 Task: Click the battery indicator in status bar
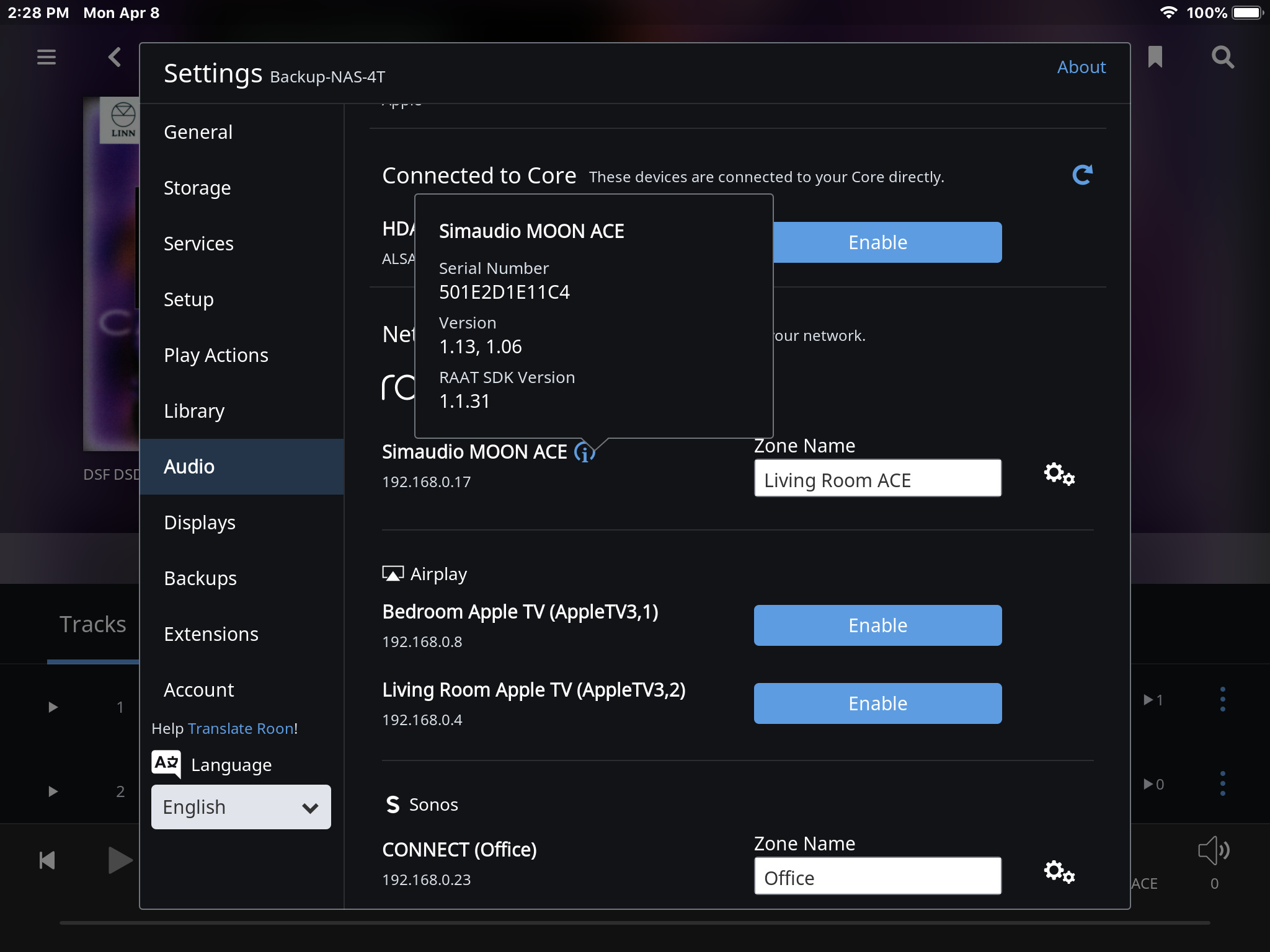1247,12
